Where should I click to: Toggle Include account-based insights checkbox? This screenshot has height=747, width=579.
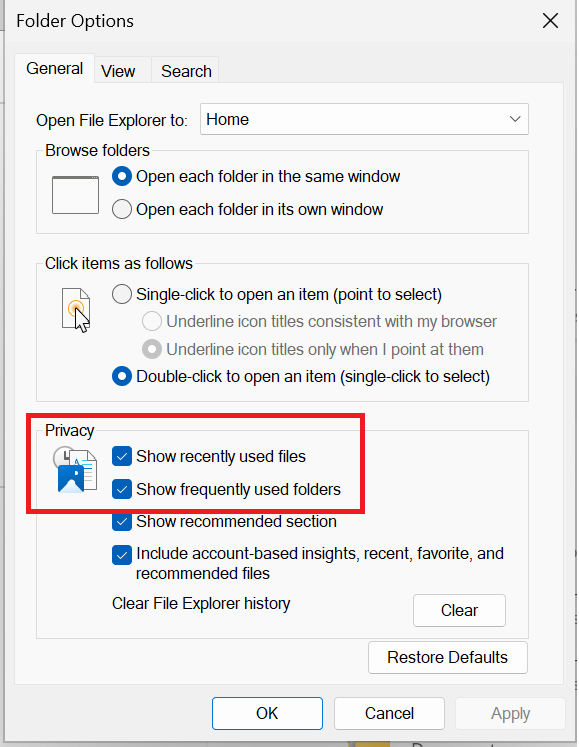[x=122, y=555]
